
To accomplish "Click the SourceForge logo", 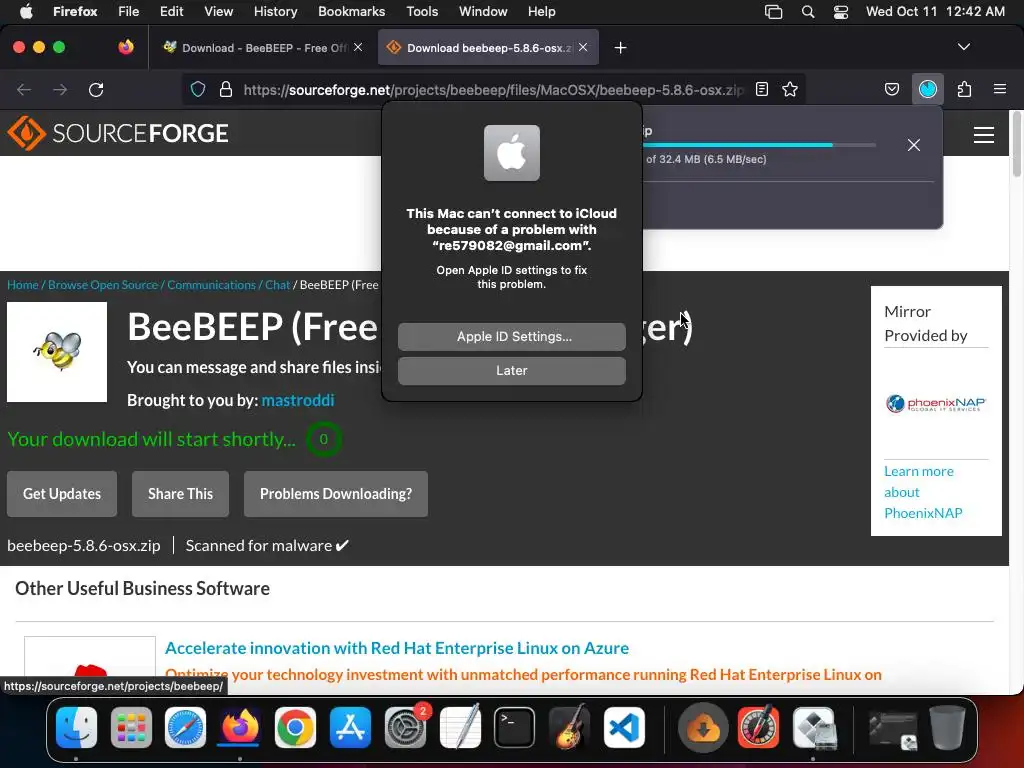I will click(118, 133).
